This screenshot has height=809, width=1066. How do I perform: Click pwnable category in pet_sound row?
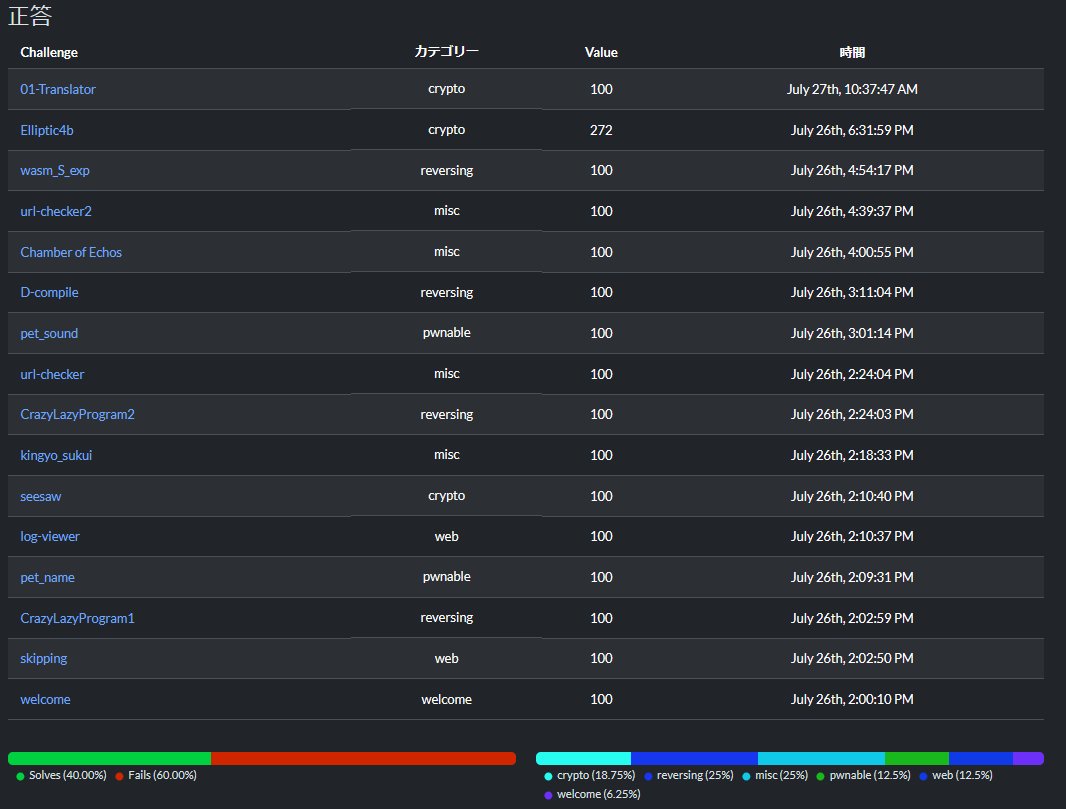pos(447,332)
